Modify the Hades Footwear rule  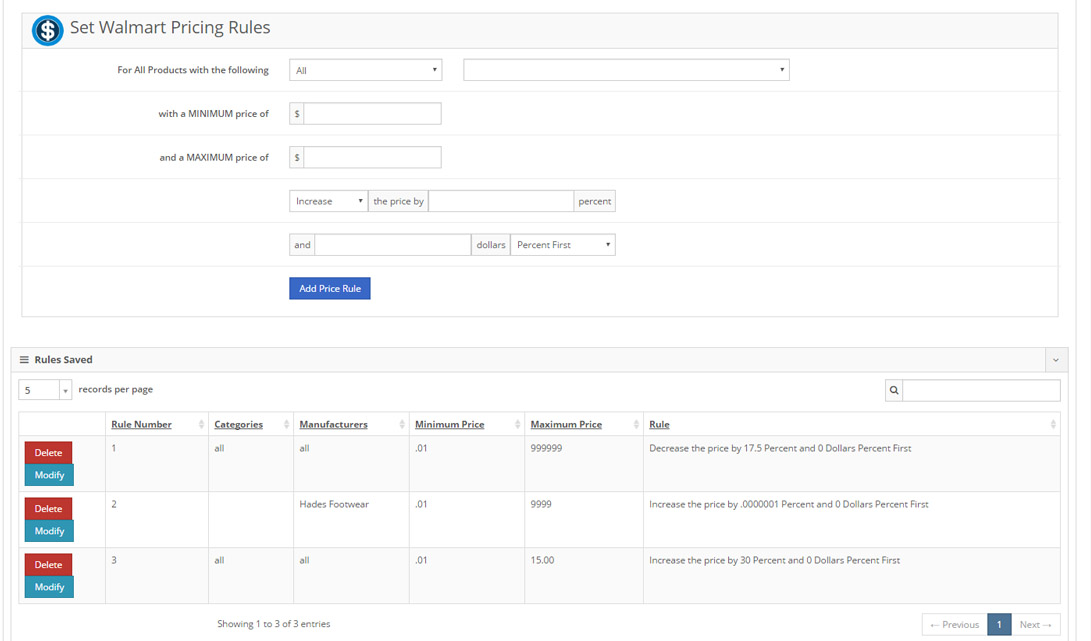pos(49,531)
